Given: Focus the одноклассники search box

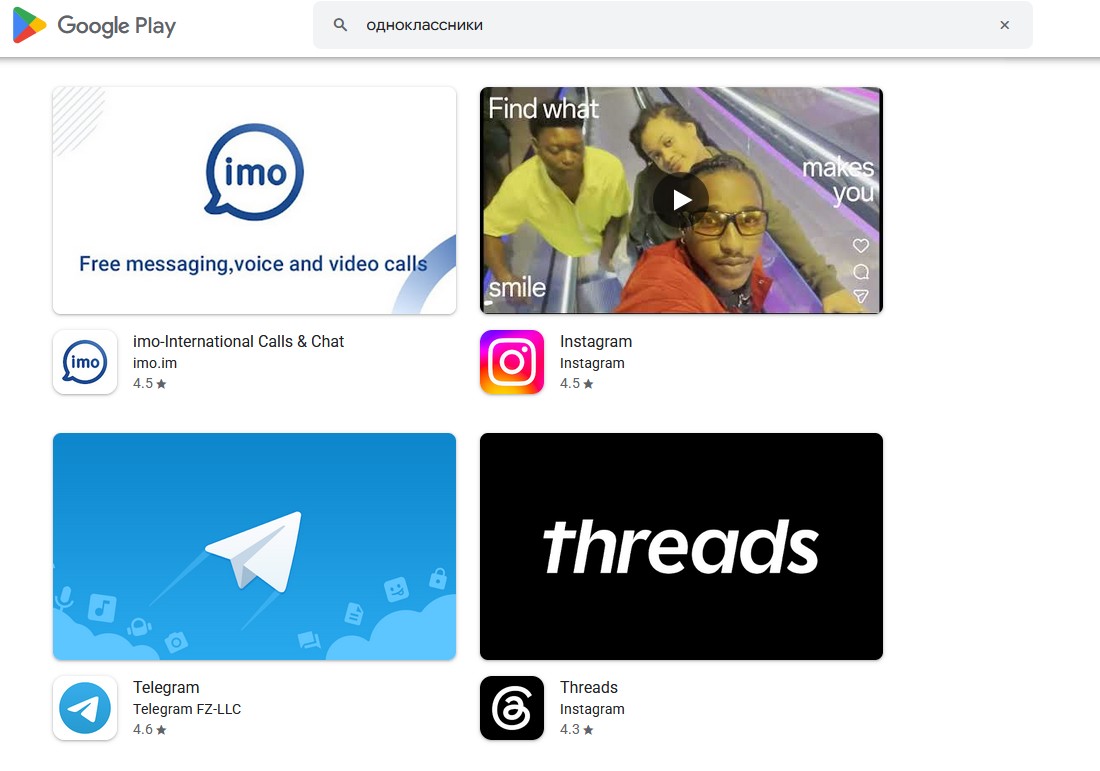Looking at the screenshot, I should [x=672, y=25].
